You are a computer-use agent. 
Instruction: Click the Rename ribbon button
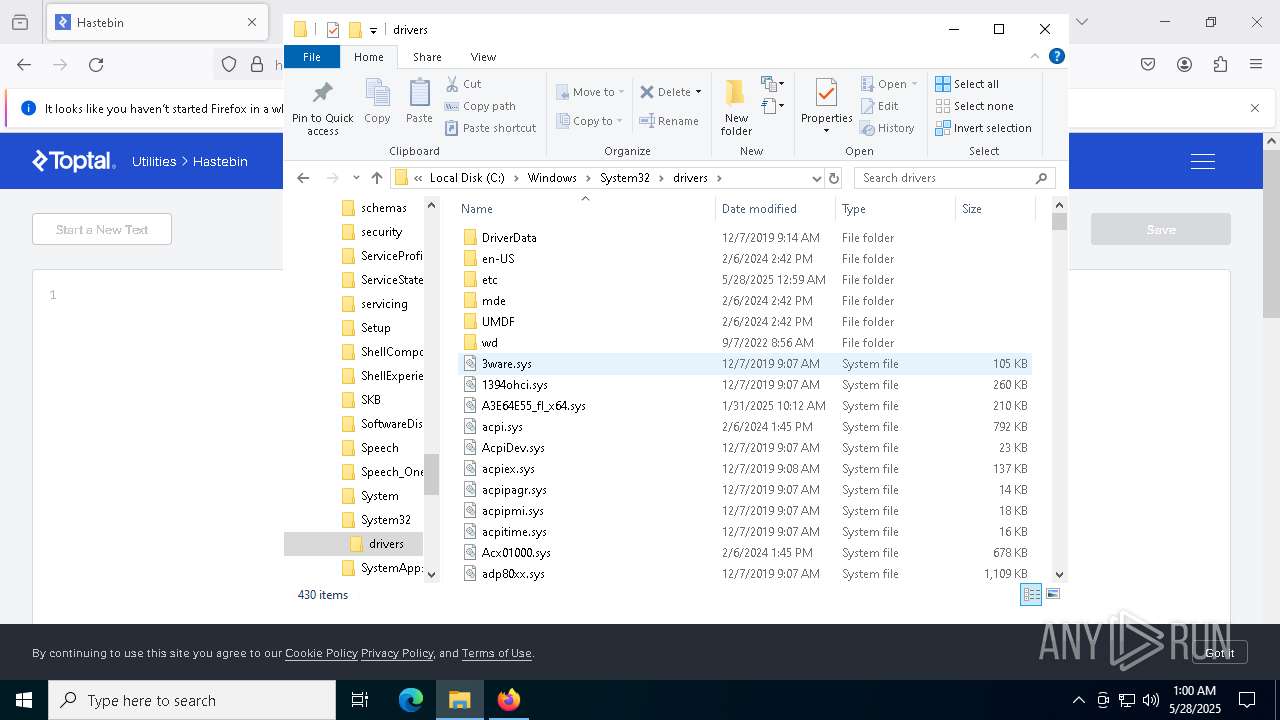(x=669, y=121)
